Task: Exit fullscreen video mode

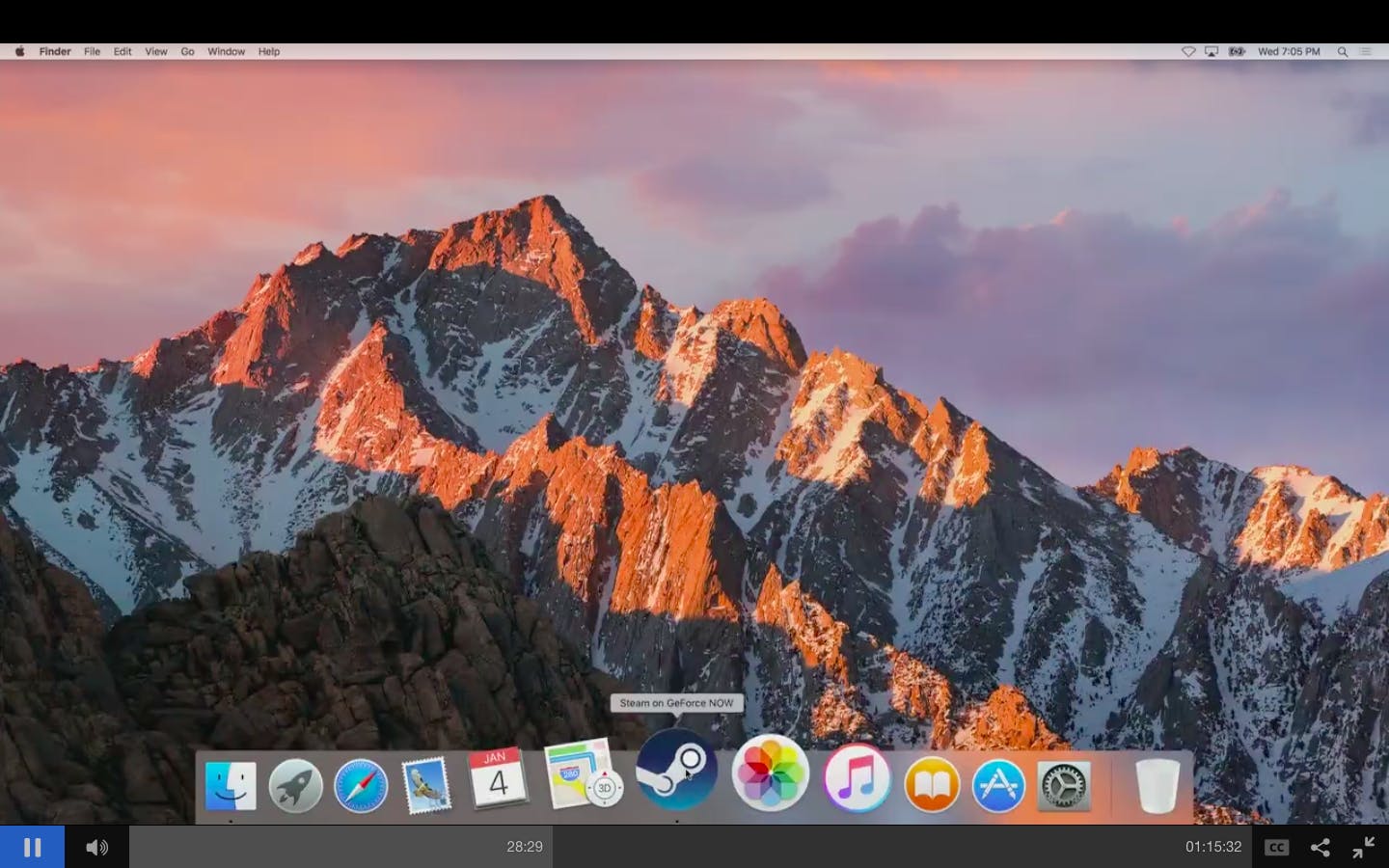Action: (1363, 847)
